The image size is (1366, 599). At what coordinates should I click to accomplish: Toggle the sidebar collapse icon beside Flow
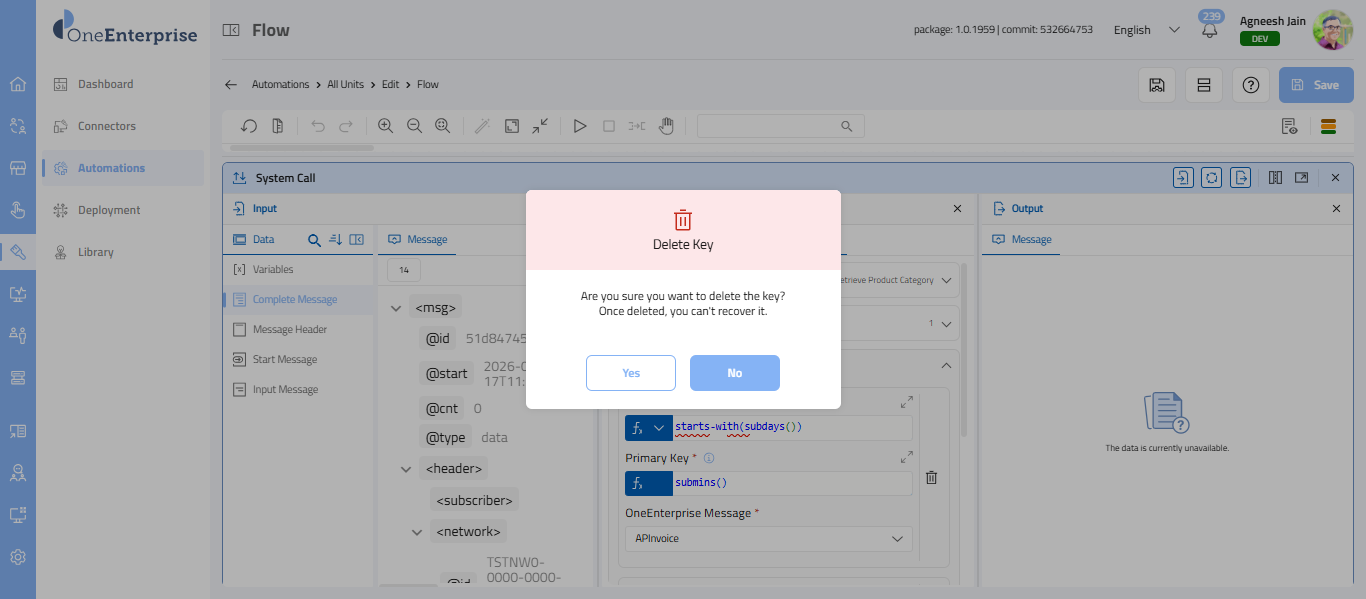coord(231,30)
